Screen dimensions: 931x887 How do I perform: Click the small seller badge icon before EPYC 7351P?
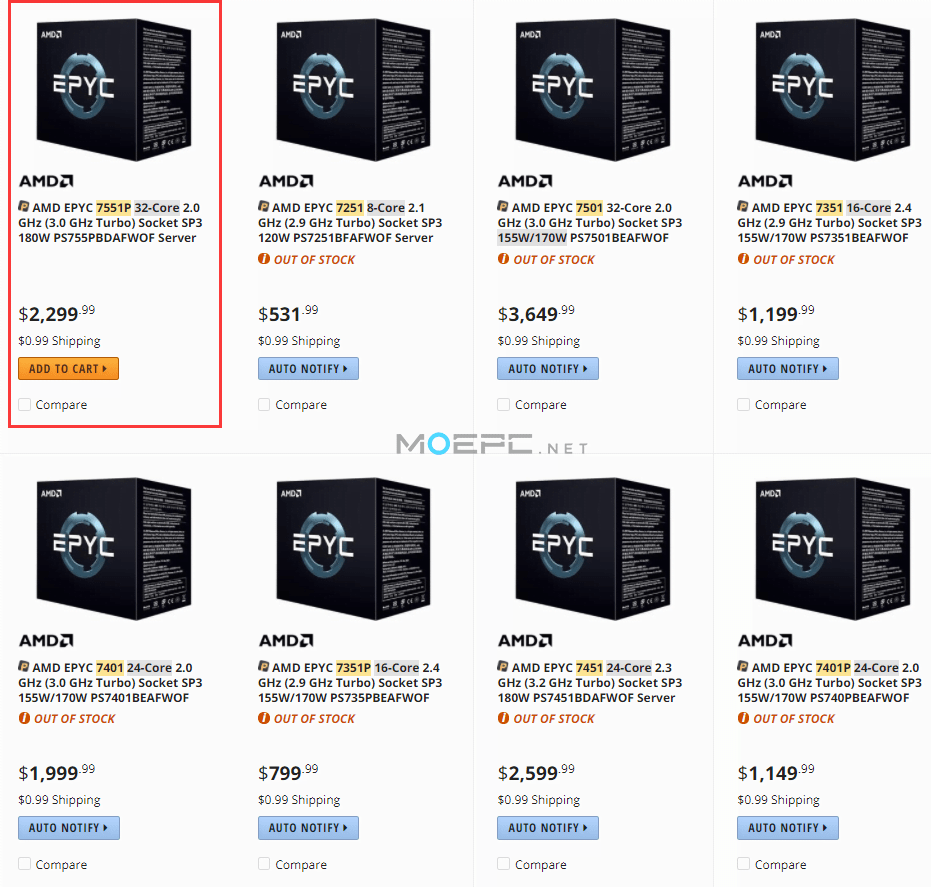[264, 666]
